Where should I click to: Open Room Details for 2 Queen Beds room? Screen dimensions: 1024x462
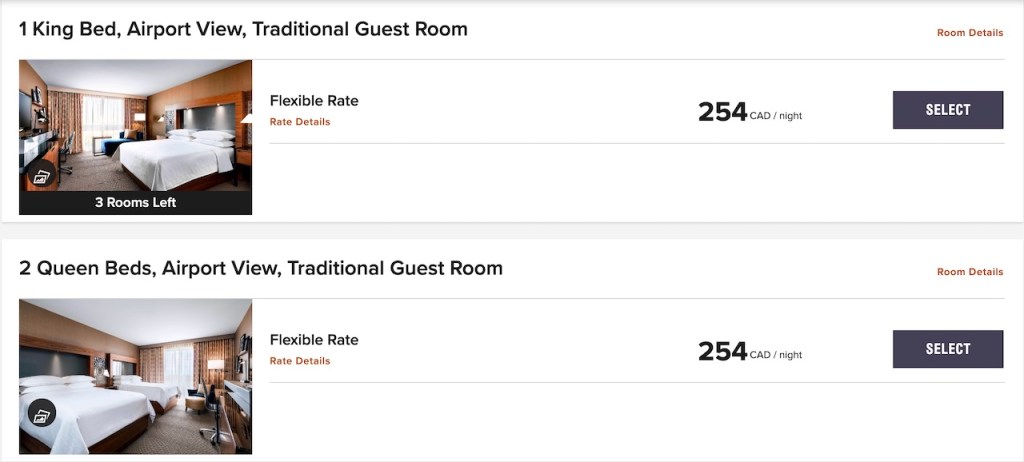click(x=969, y=272)
